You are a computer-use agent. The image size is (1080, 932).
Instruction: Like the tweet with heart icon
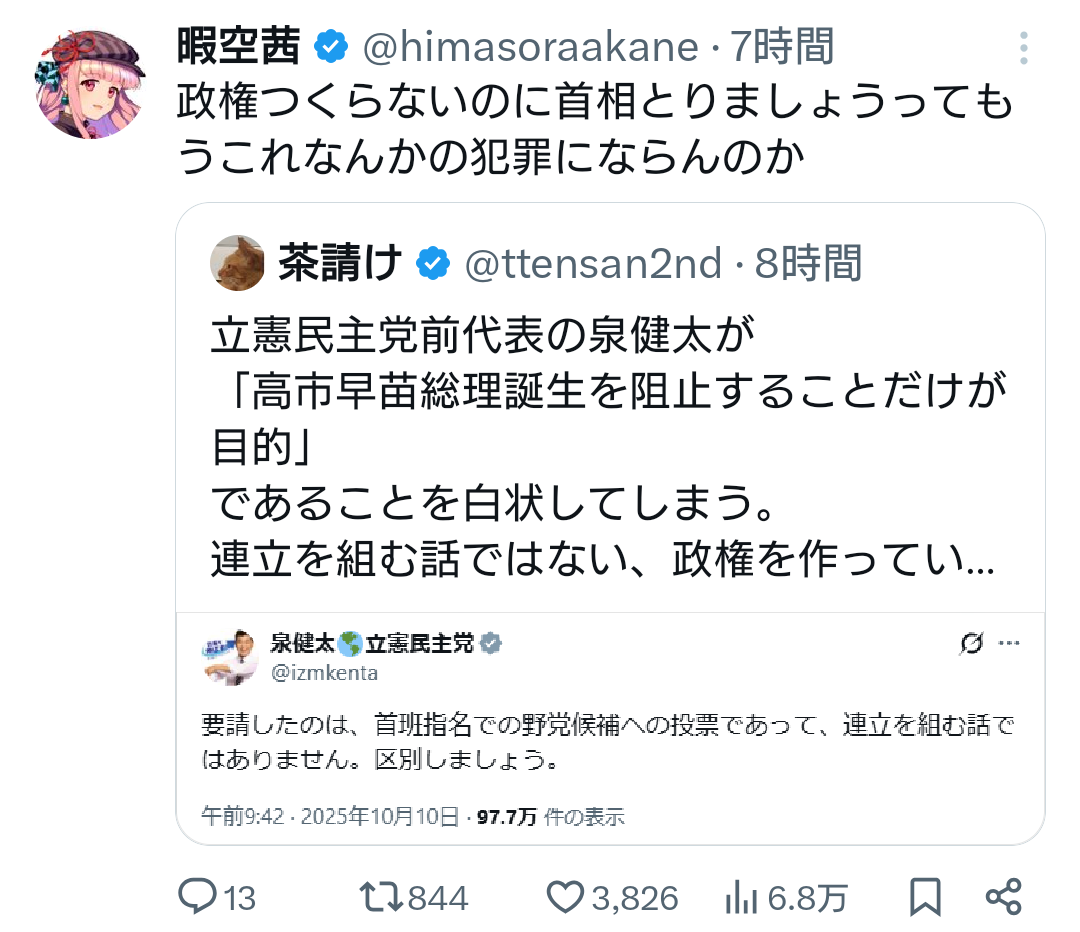567,897
